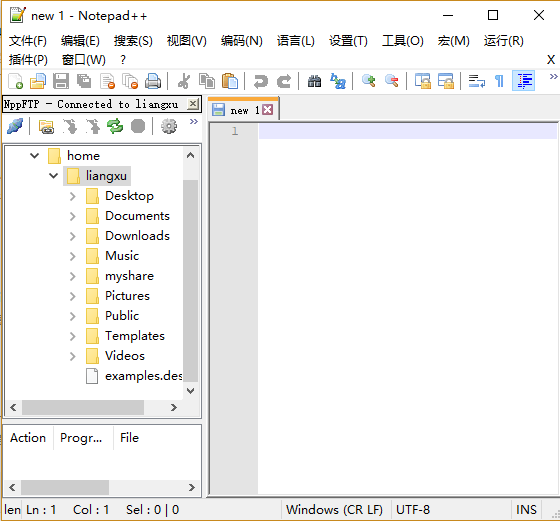
Task: Toggle synchronized vertical scrolling icon
Action: pos(422,81)
